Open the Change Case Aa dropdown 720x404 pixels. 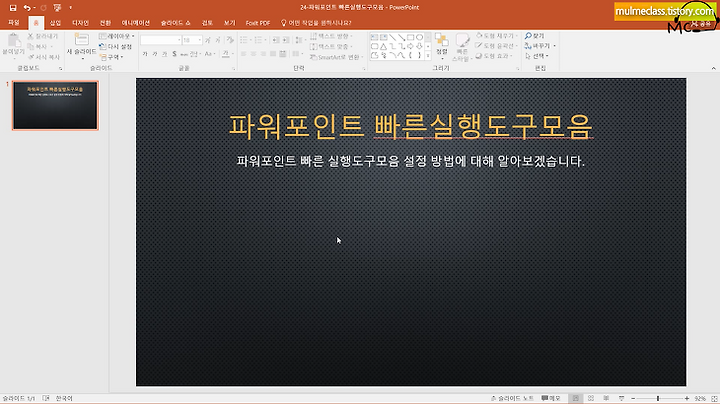pos(209,54)
